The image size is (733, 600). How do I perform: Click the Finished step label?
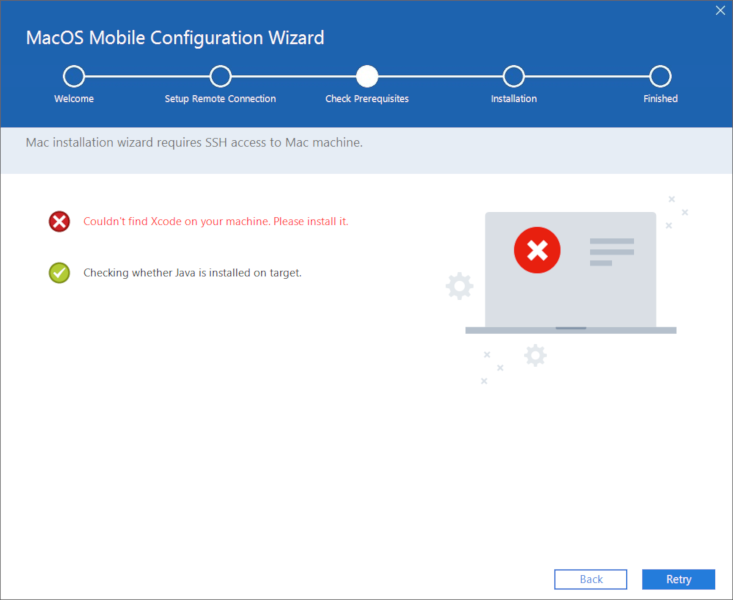[660, 99]
